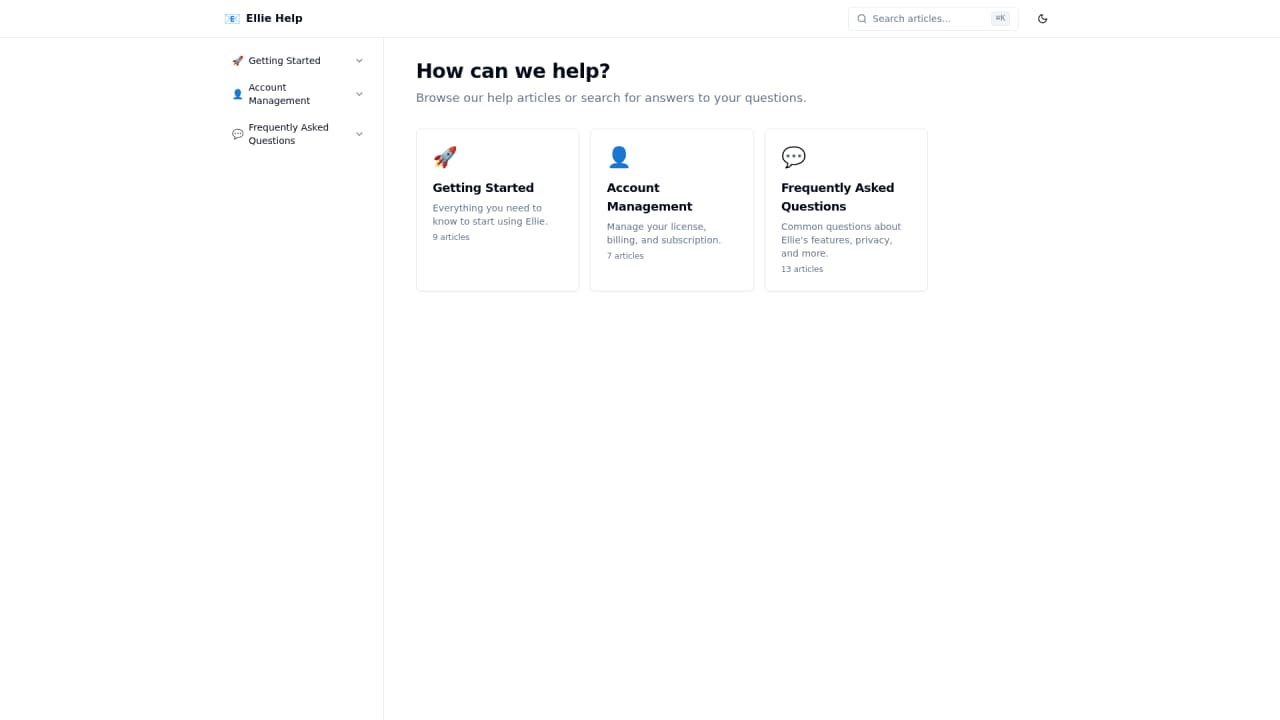Click 'Everything you need to know' description
Image resolution: width=1280 pixels, height=720 pixels.
click(490, 215)
